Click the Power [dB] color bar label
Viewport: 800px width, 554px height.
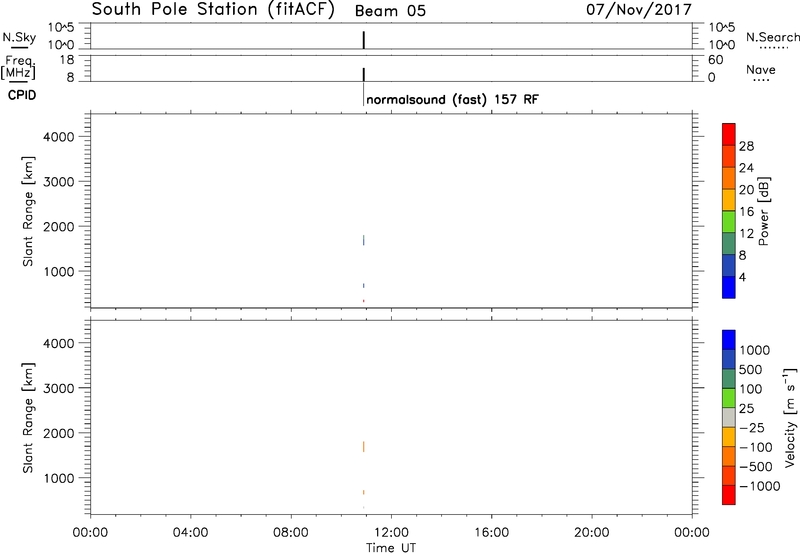click(x=764, y=211)
